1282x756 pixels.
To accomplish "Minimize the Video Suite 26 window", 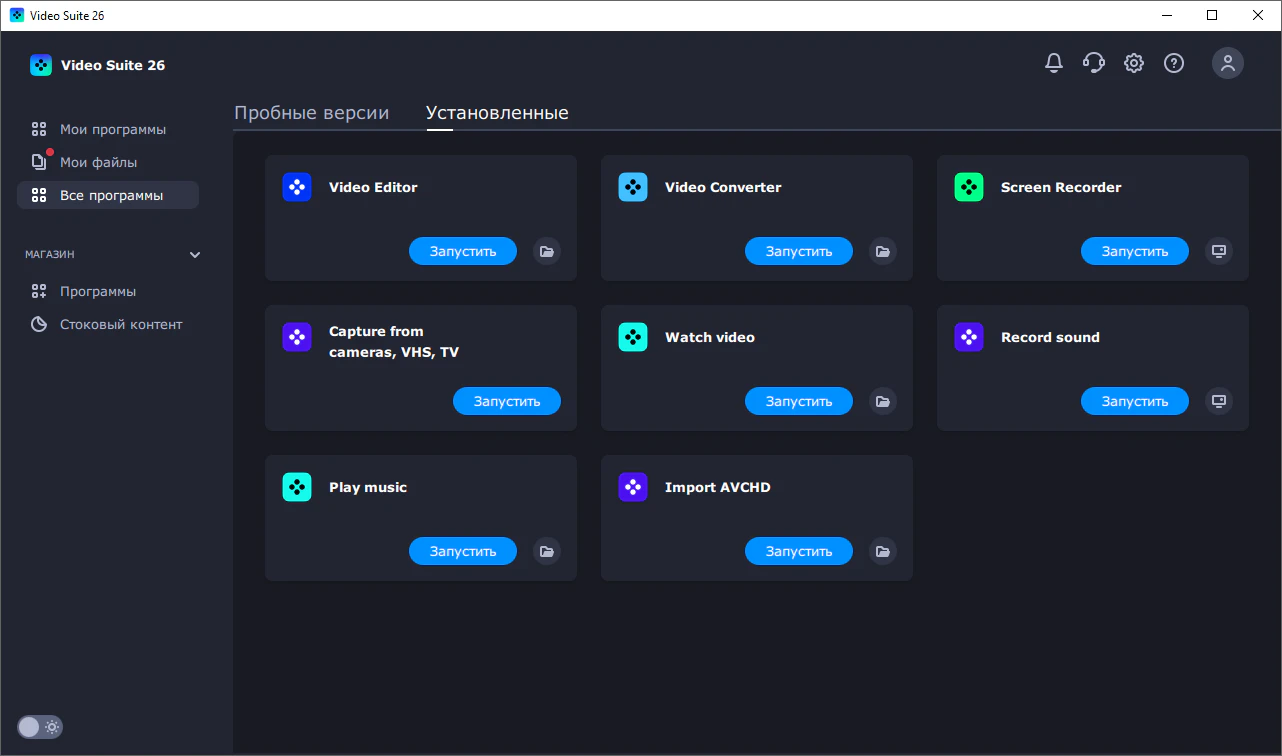I will pos(1166,15).
